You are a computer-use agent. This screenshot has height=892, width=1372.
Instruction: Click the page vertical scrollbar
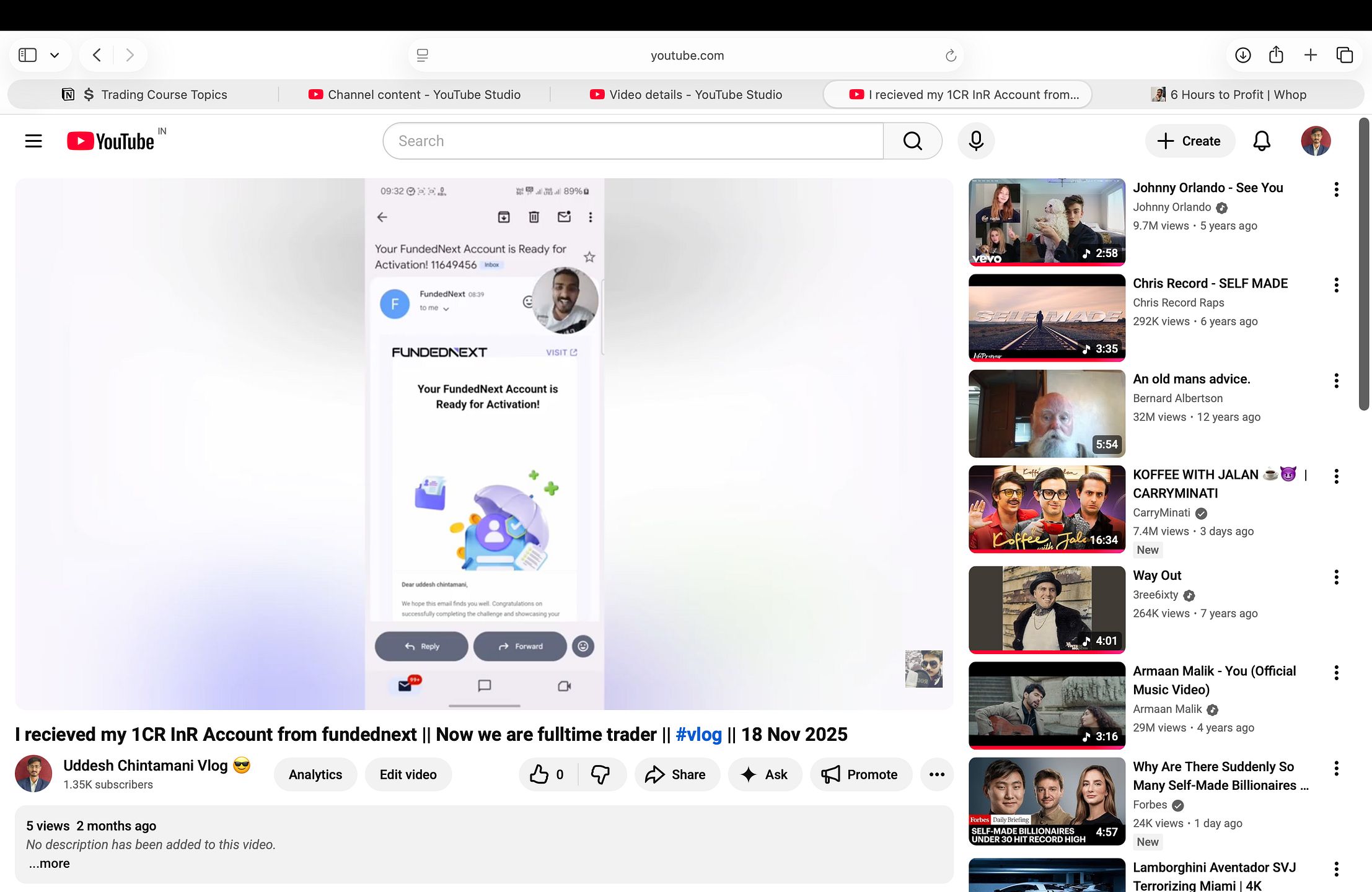(x=1364, y=265)
